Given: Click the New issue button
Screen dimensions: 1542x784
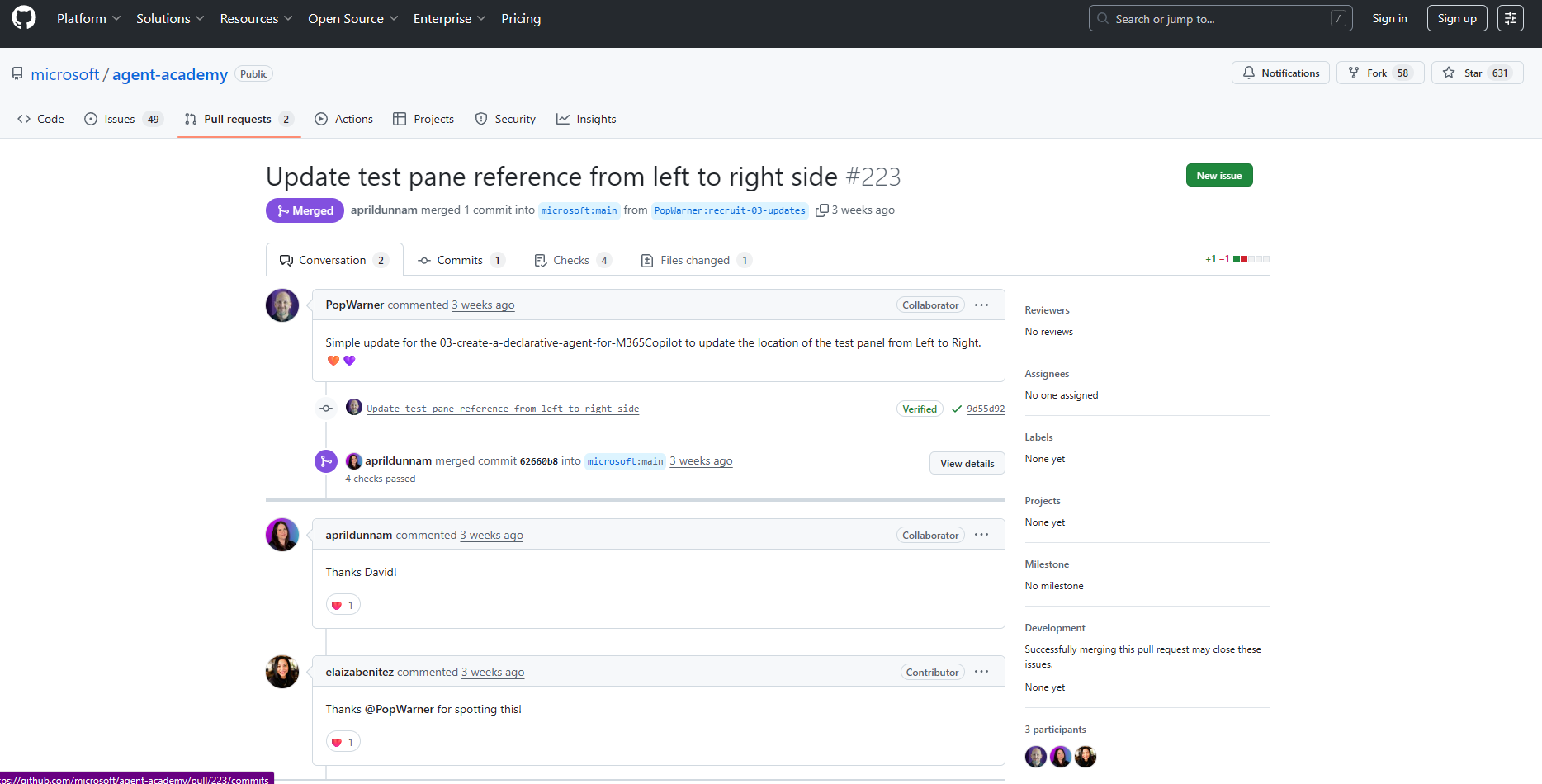Looking at the screenshot, I should click(x=1218, y=175).
